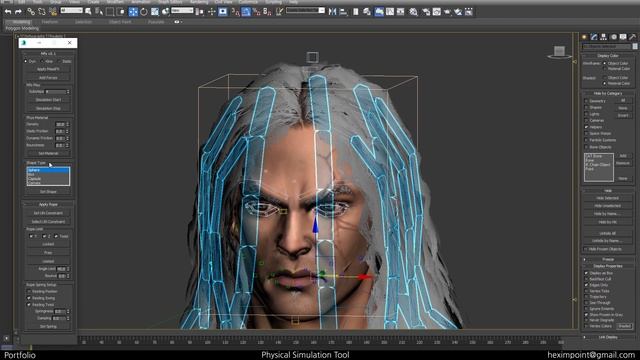Toggle the Backface Cull checkbox
Screen dimensions: 640x360
[x=587, y=279]
